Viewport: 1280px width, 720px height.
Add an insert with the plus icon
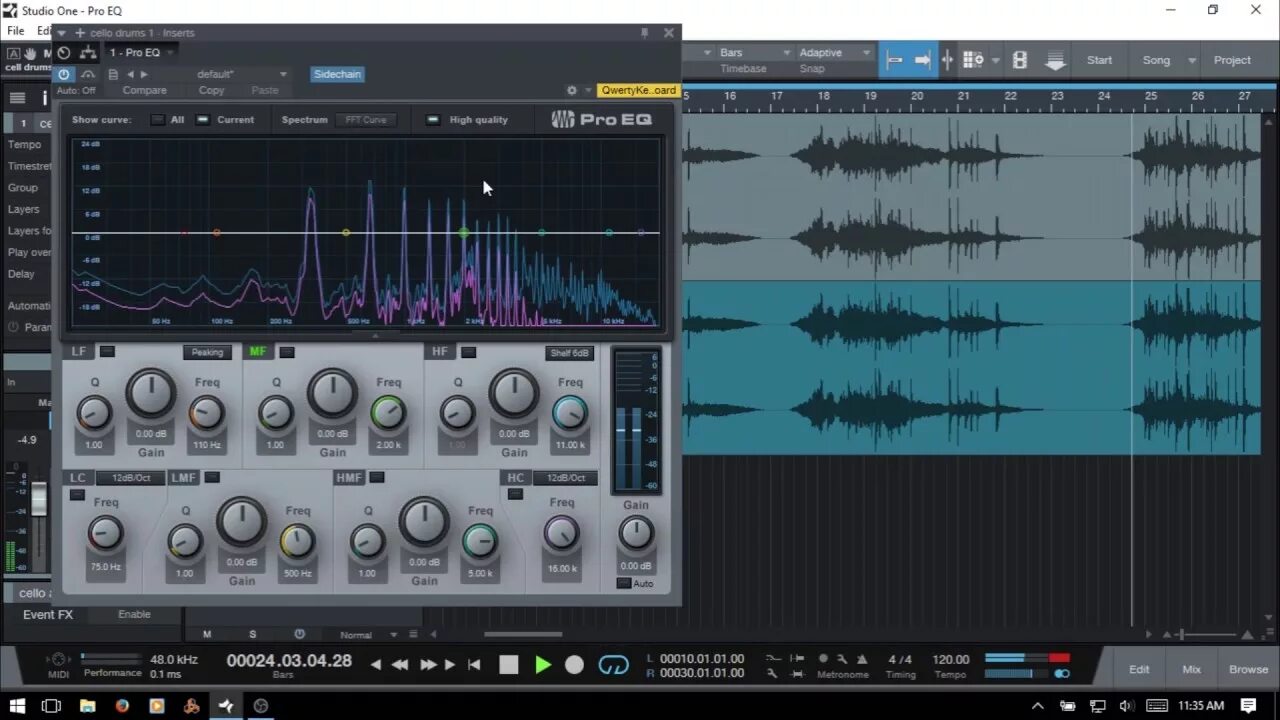pyautogui.click(x=79, y=33)
